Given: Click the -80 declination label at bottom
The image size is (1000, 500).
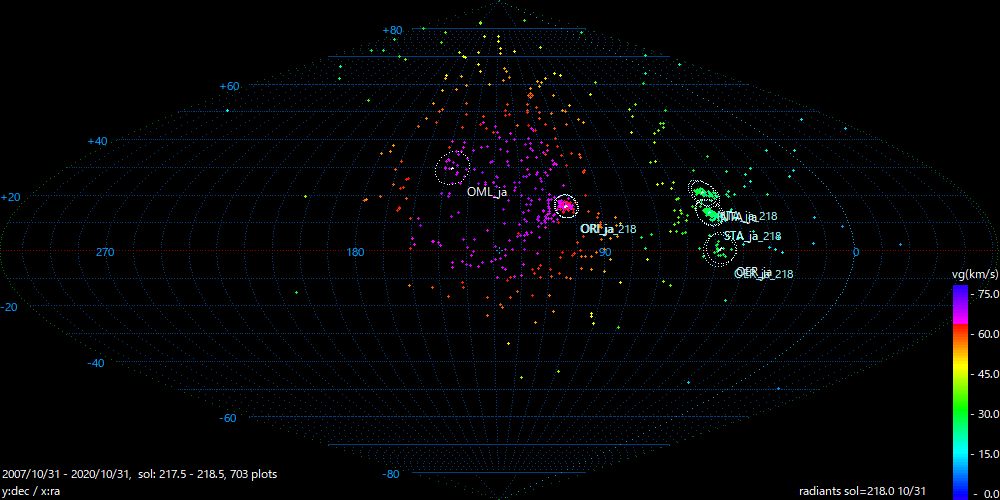Looking at the screenshot, I should point(391,473).
